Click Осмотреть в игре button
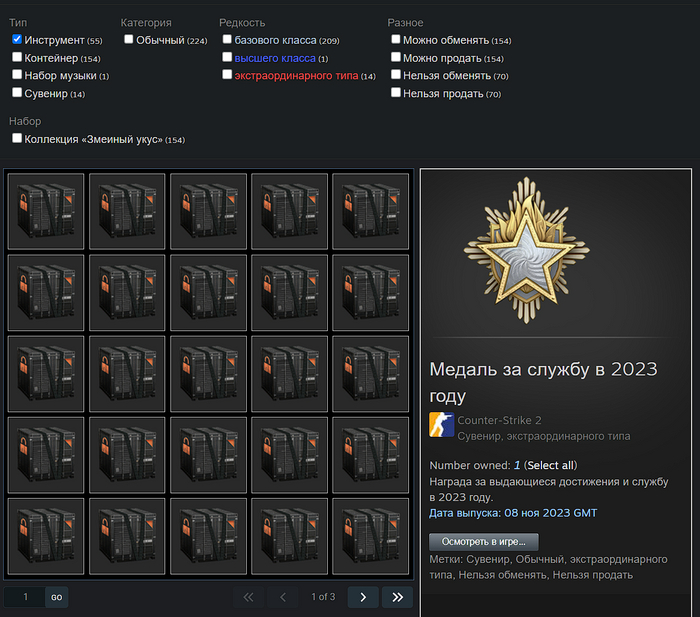Image resolution: width=700 pixels, height=617 pixels. pyautogui.click(x=483, y=542)
